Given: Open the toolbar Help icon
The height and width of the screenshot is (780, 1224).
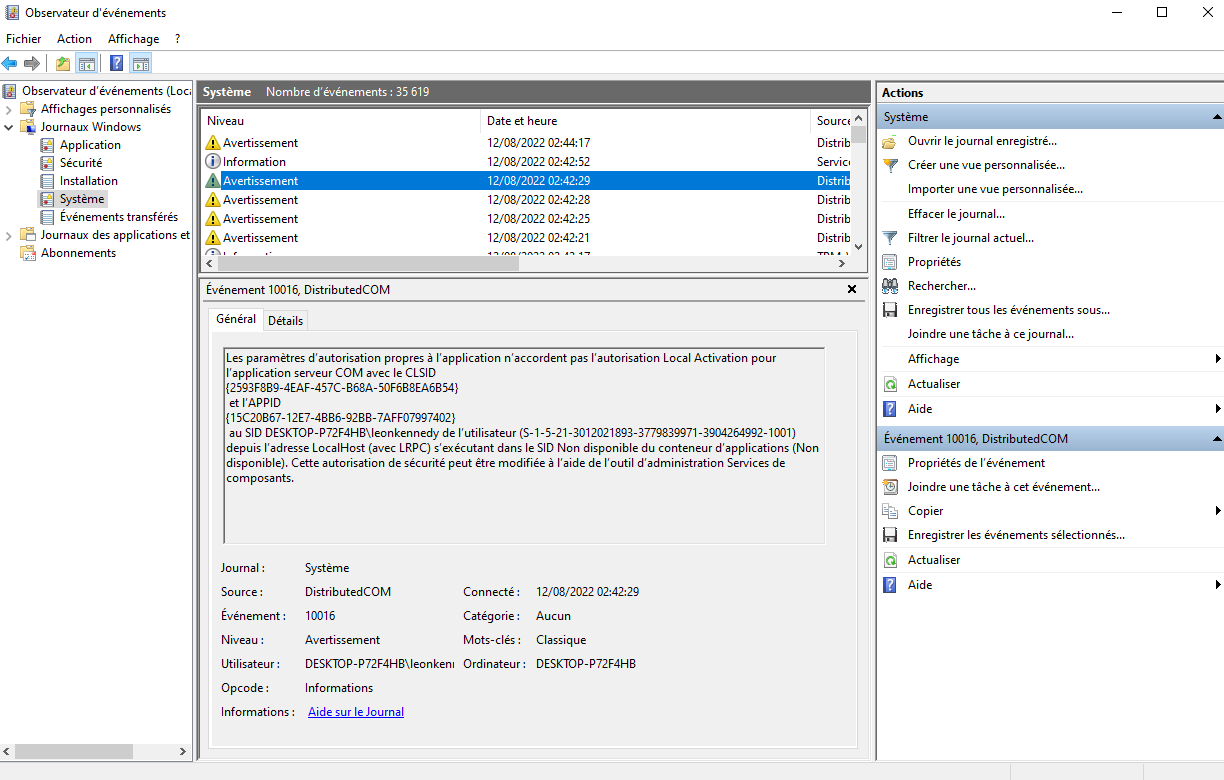Looking at the screenshot, I should 117,64.
